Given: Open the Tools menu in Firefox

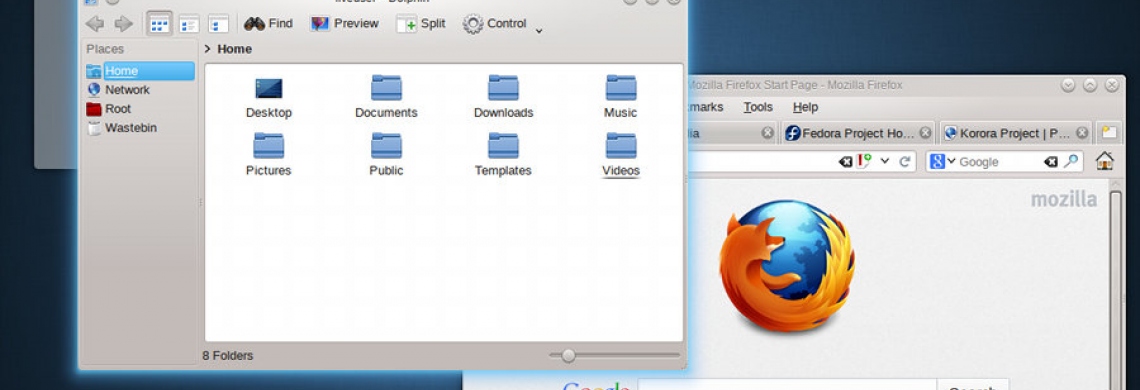Looking at the screenshot, I should pyautogui.click(x=758, y=107).
